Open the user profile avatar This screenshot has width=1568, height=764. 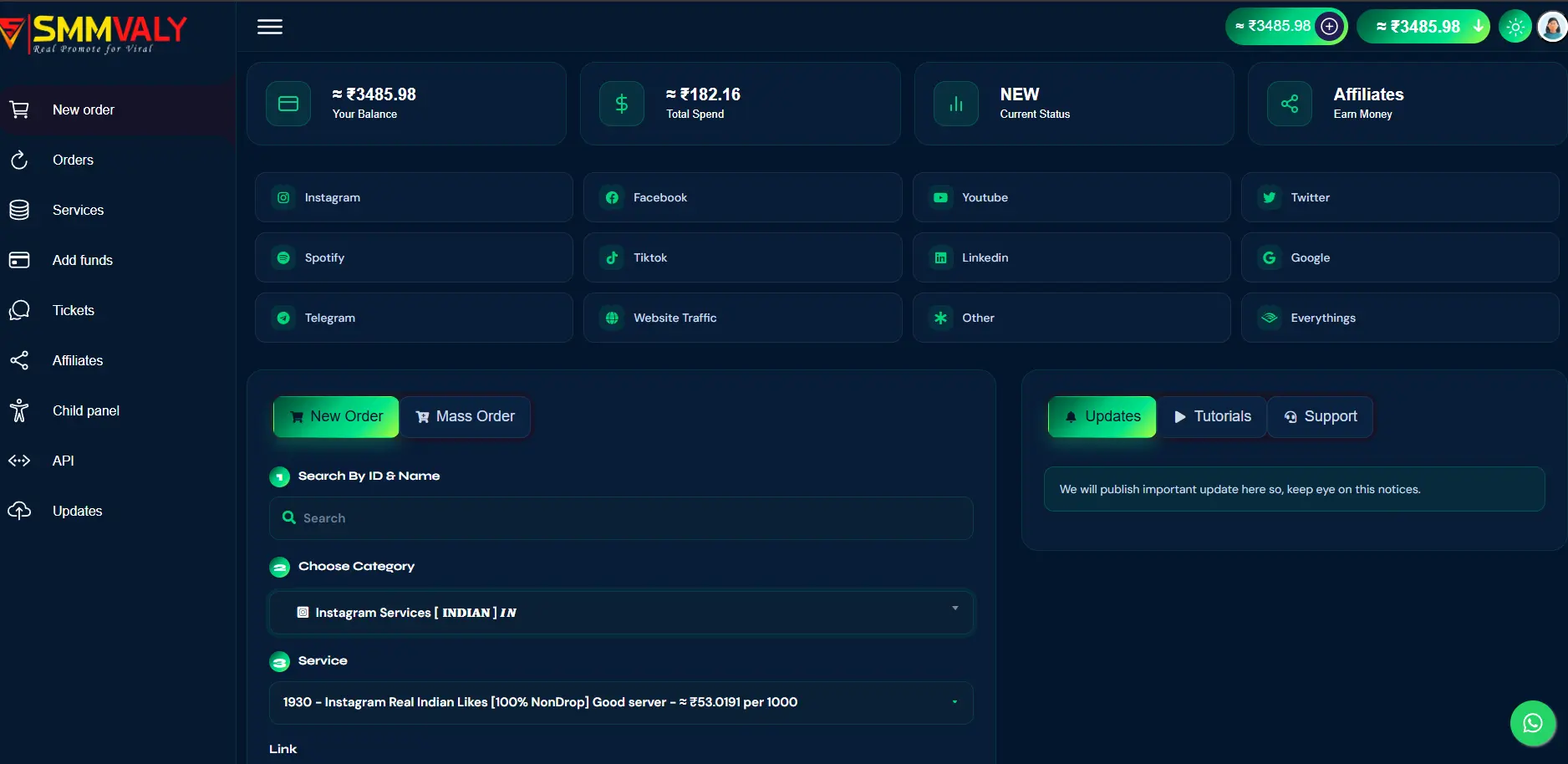coord(1552,27)
